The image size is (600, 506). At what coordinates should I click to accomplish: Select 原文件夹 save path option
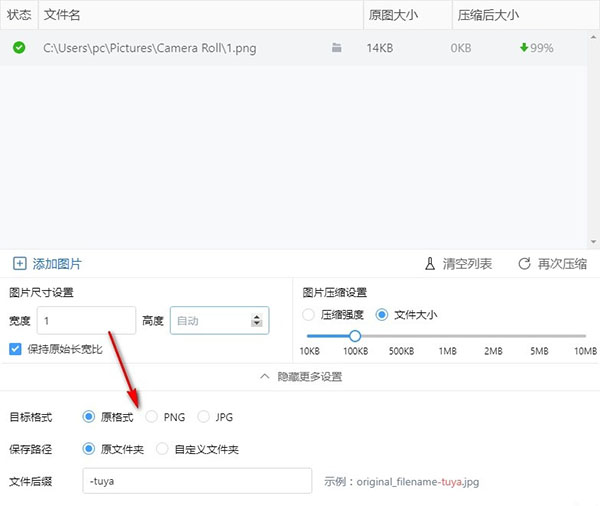point(90,449)
